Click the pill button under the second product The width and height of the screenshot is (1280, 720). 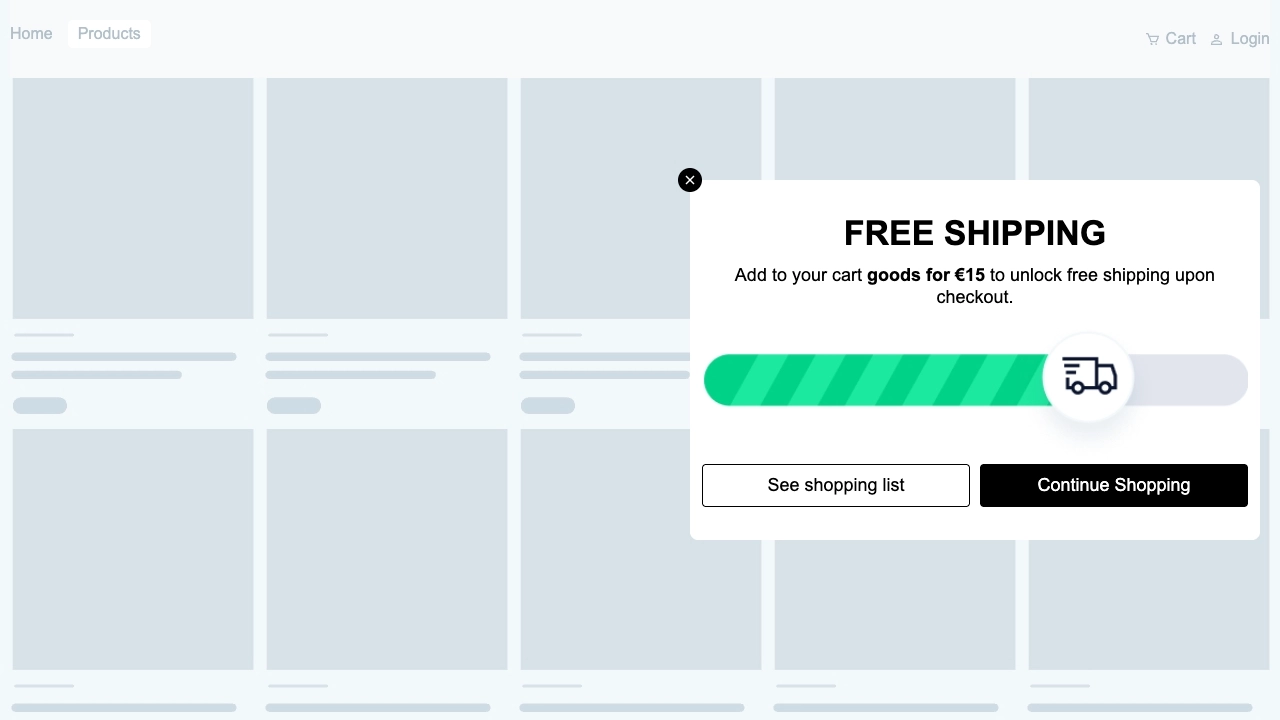point(294,405)
